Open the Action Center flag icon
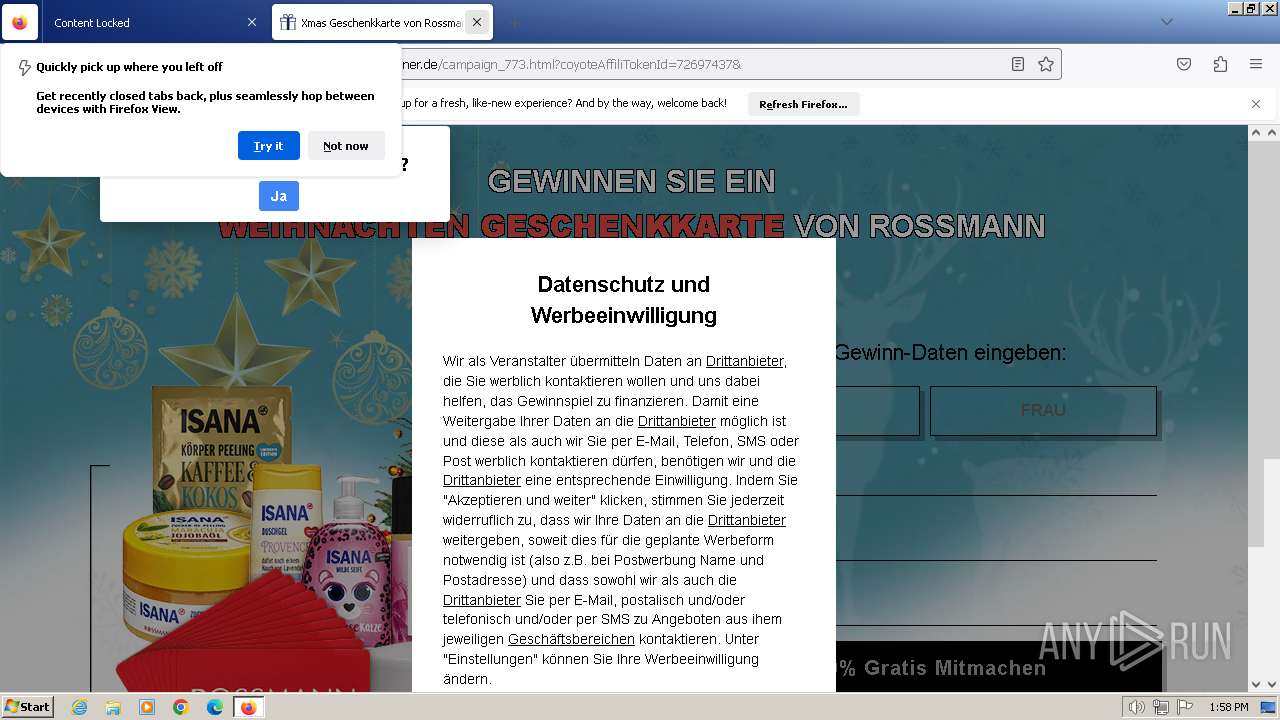The height and width of the screenshot is (720, 1280). [1183, 707]
